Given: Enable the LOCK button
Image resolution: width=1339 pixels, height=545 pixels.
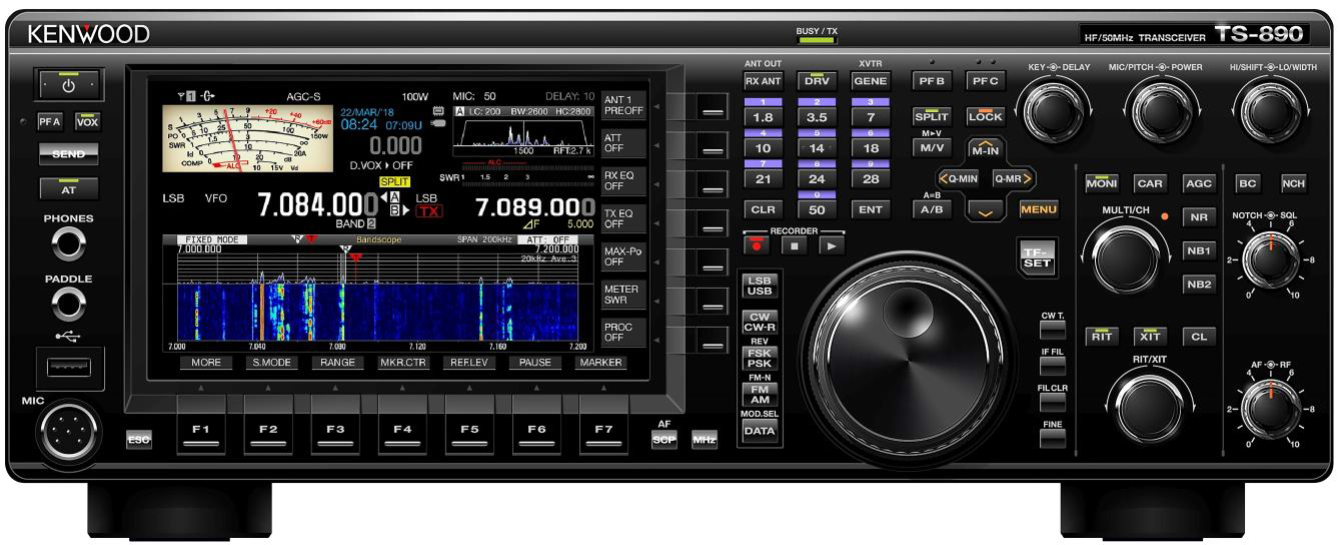Looking at the screenshot, I should click(x=985, y=116).
